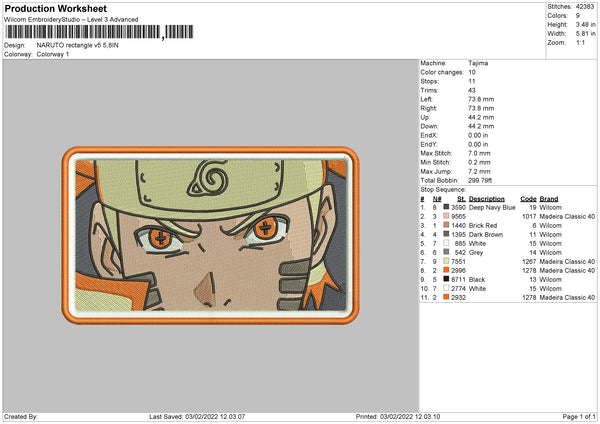Pick the Brick Red color swatch
Image resolution: width=600 pixels, height=424 pixels.
pos(446,225)
